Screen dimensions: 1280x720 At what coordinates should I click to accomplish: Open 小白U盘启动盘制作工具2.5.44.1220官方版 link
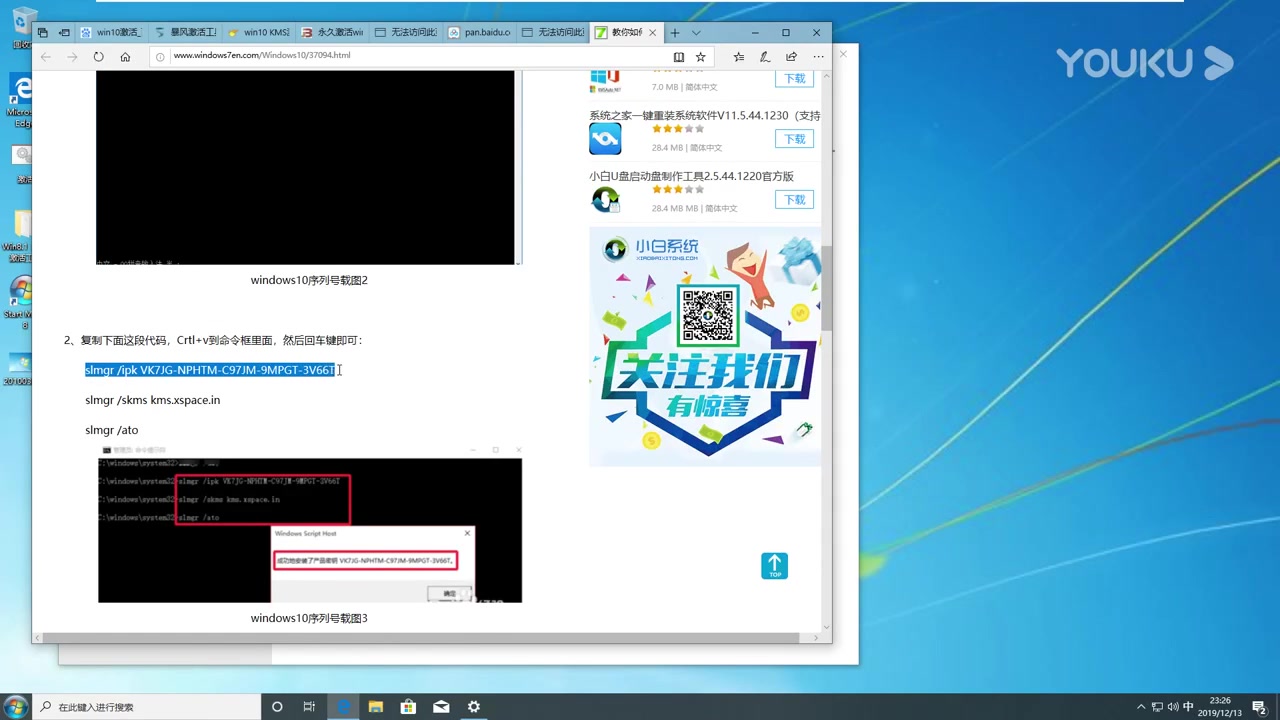tap(691, 176)
